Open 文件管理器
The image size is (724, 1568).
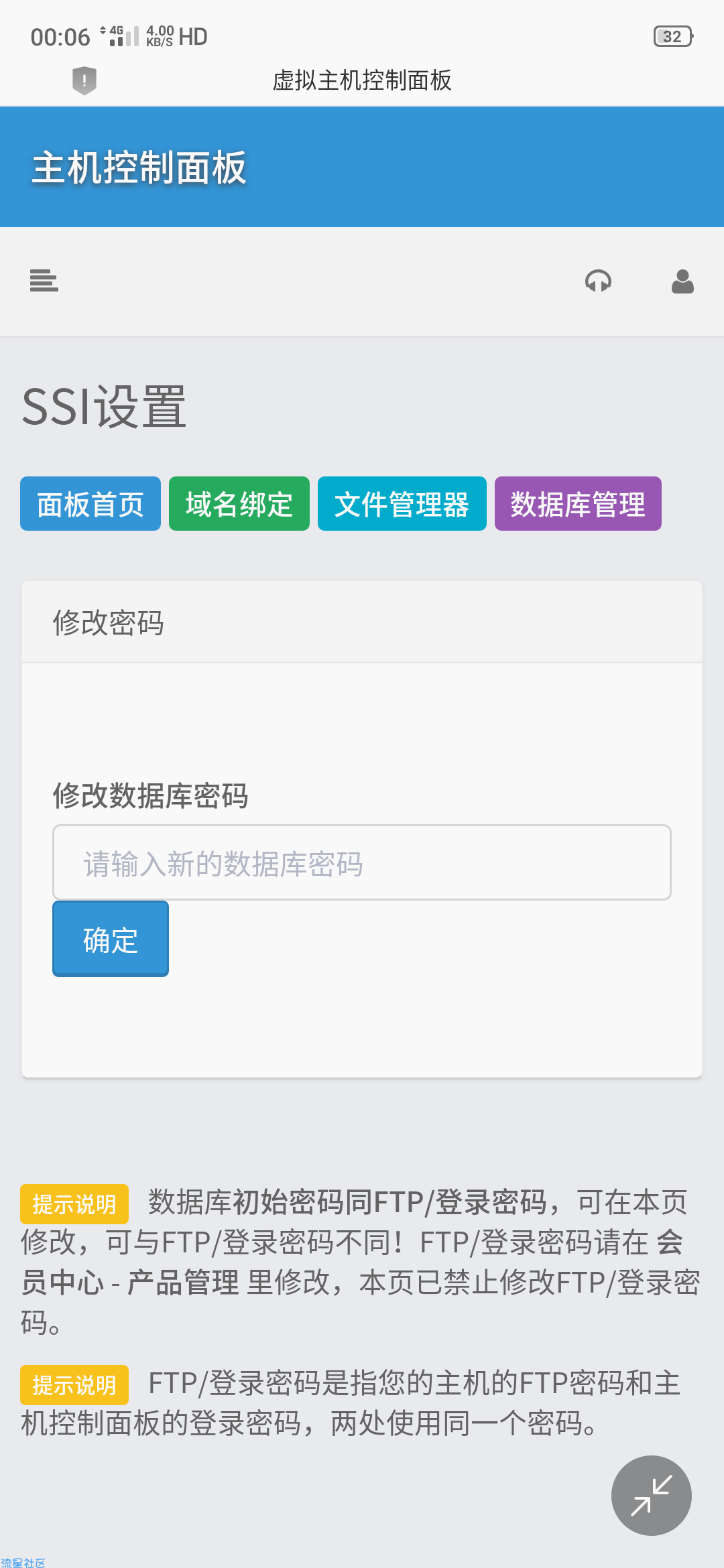402,504
